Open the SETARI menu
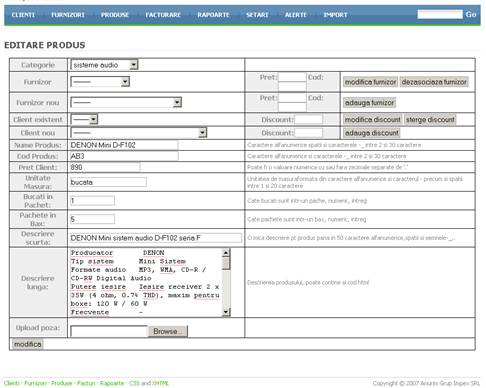Screen dimensions: 486x388 257,15
